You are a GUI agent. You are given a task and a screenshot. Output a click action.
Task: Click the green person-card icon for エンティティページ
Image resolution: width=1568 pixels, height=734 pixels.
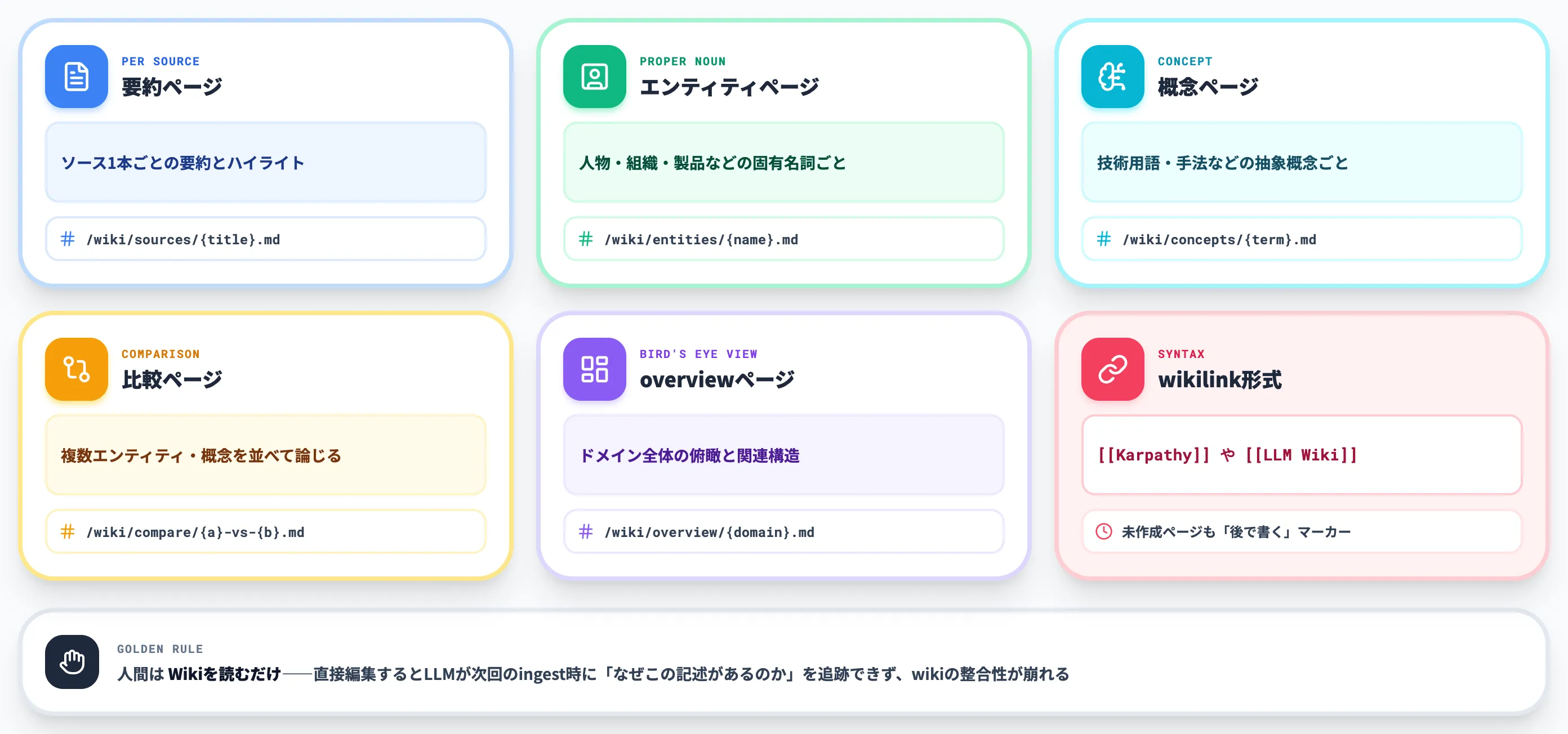[x=595, y=77]
